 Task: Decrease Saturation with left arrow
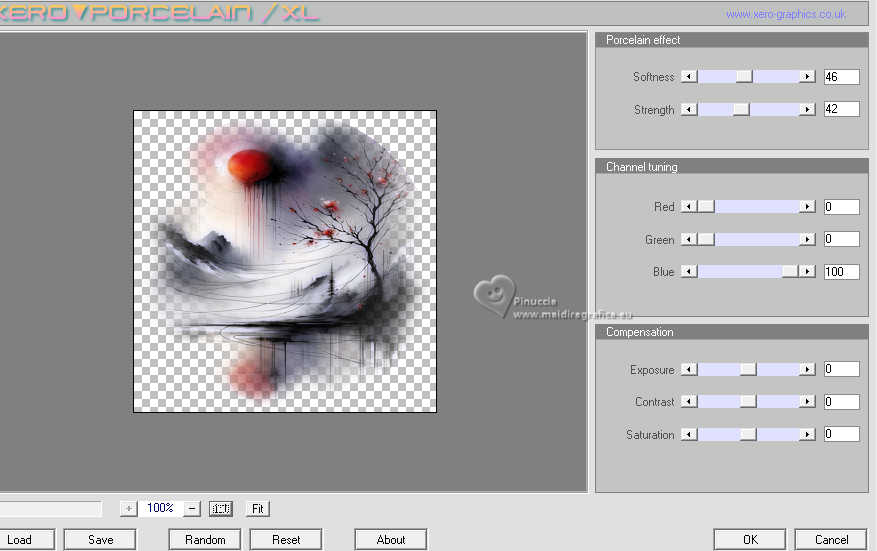coord(689,435)
